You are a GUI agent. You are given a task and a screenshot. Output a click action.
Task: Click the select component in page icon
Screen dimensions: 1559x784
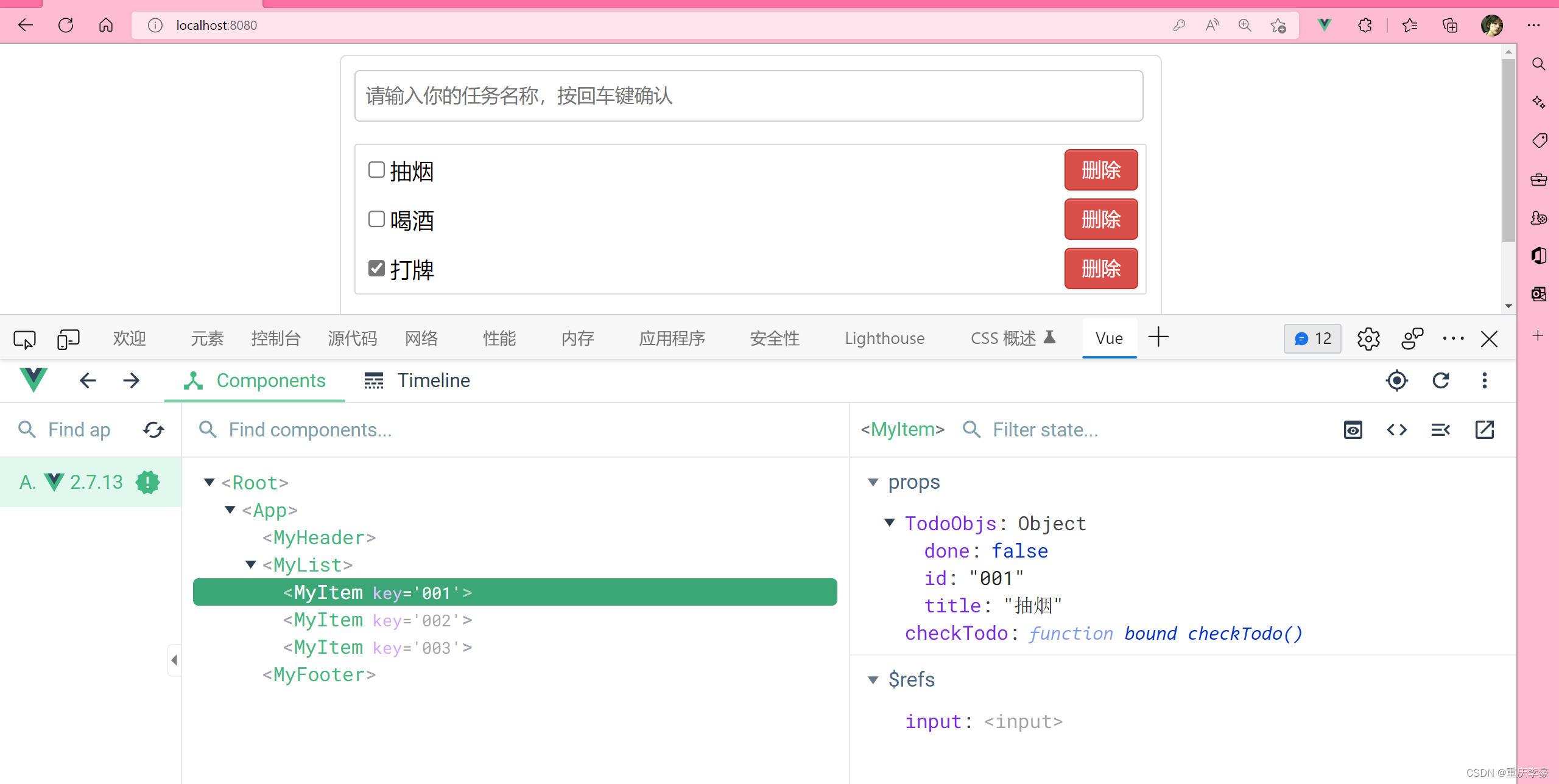click(x=1396, y=380)
